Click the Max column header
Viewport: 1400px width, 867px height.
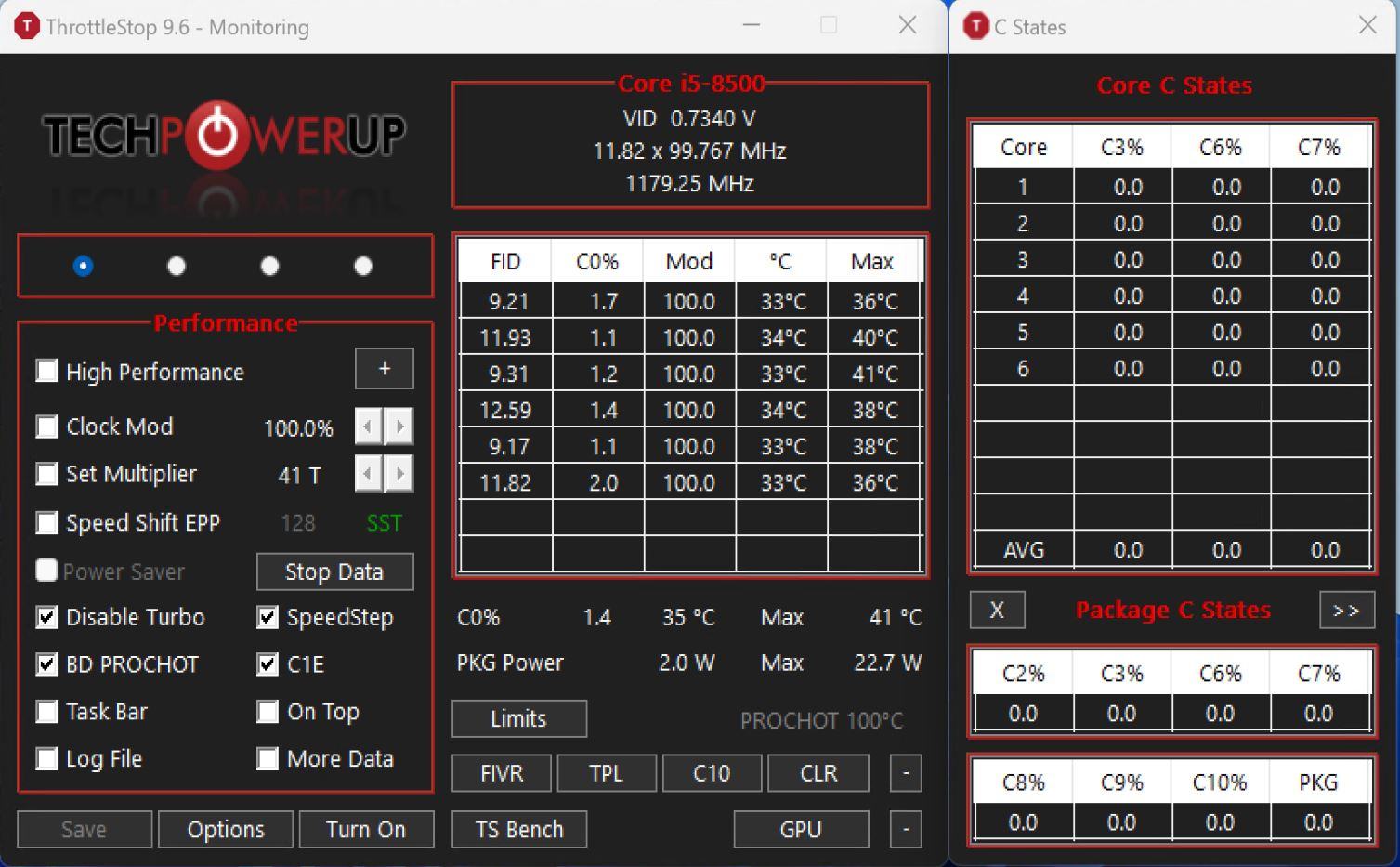pyautogui.click(x=872, y=261)
